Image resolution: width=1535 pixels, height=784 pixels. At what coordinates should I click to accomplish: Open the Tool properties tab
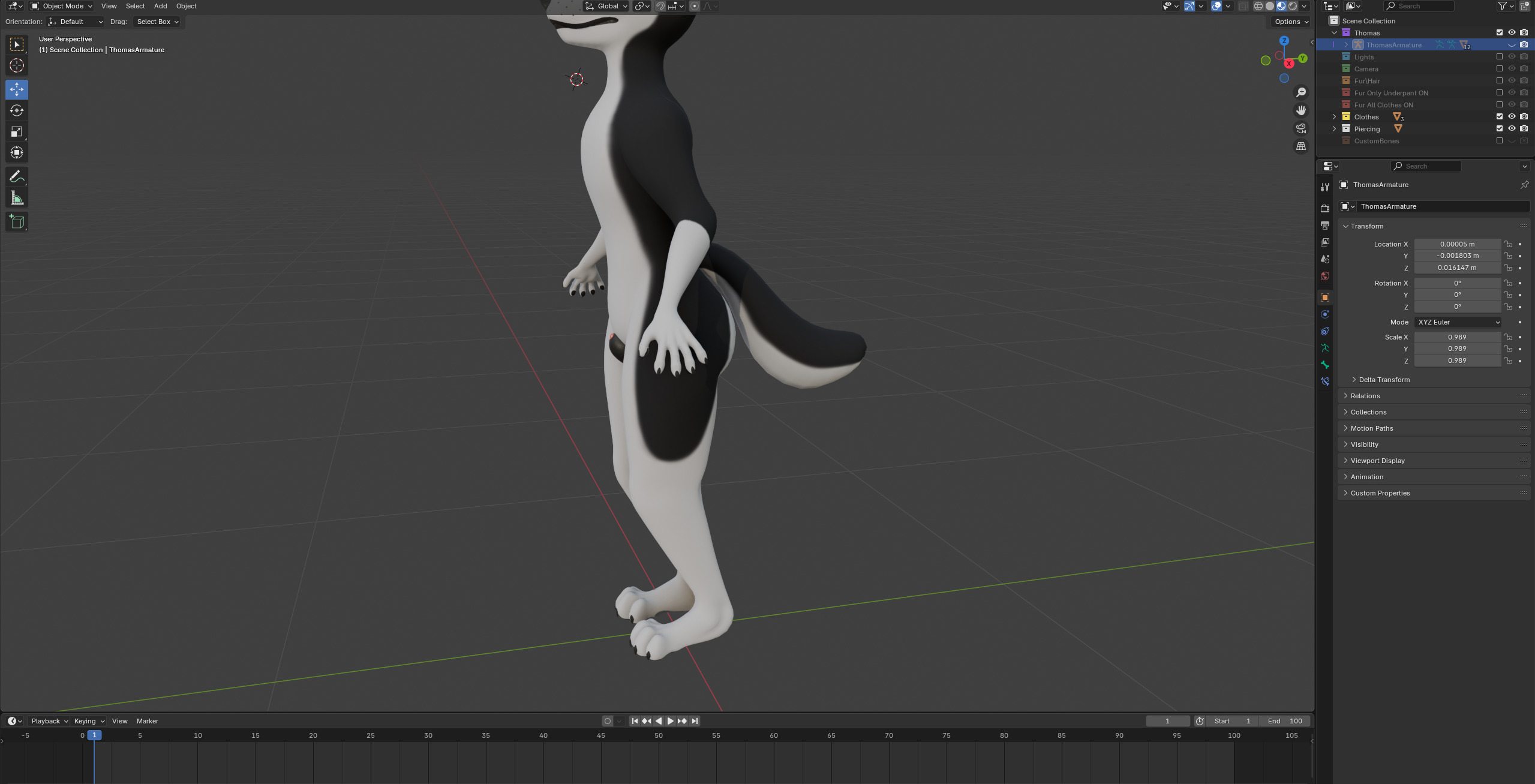coord(1325,187)
